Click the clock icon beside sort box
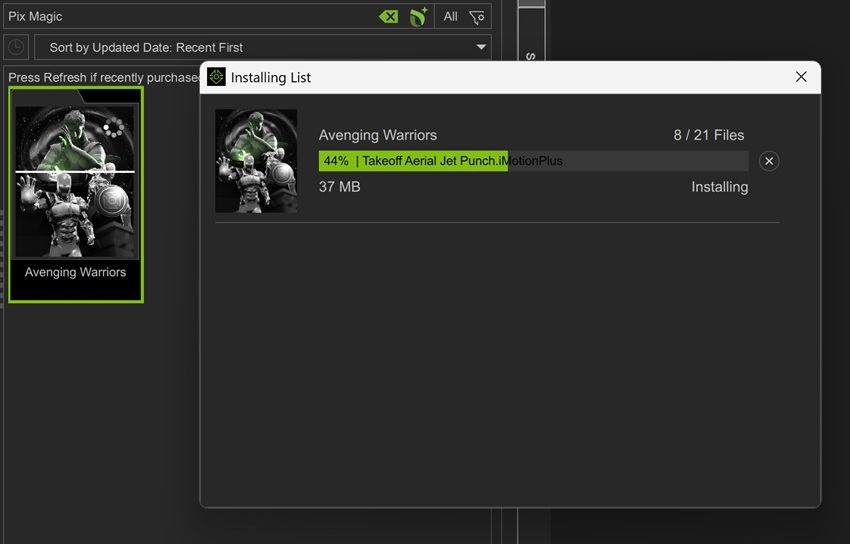Screen dimensions: 850x544 click(x=16, y=47)
